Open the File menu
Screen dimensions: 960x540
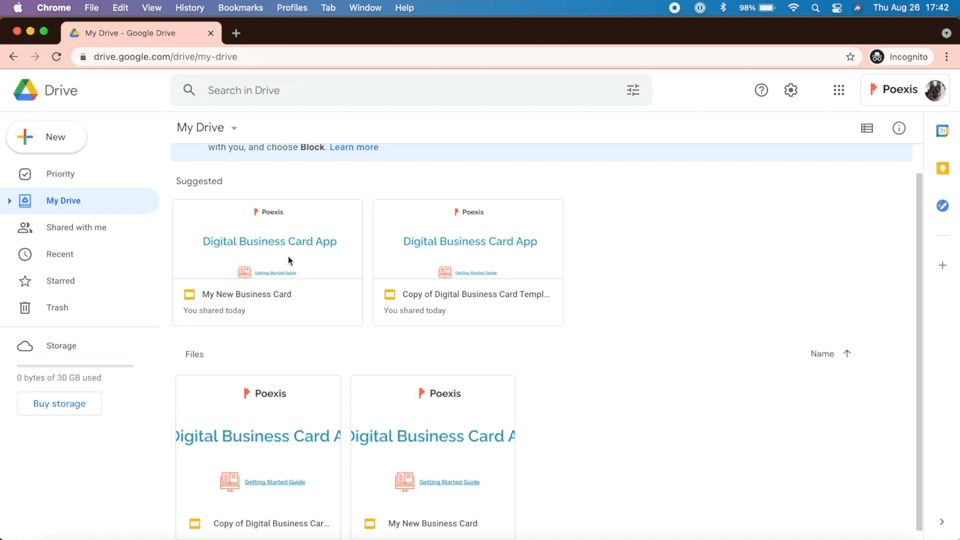coord(91,8)
